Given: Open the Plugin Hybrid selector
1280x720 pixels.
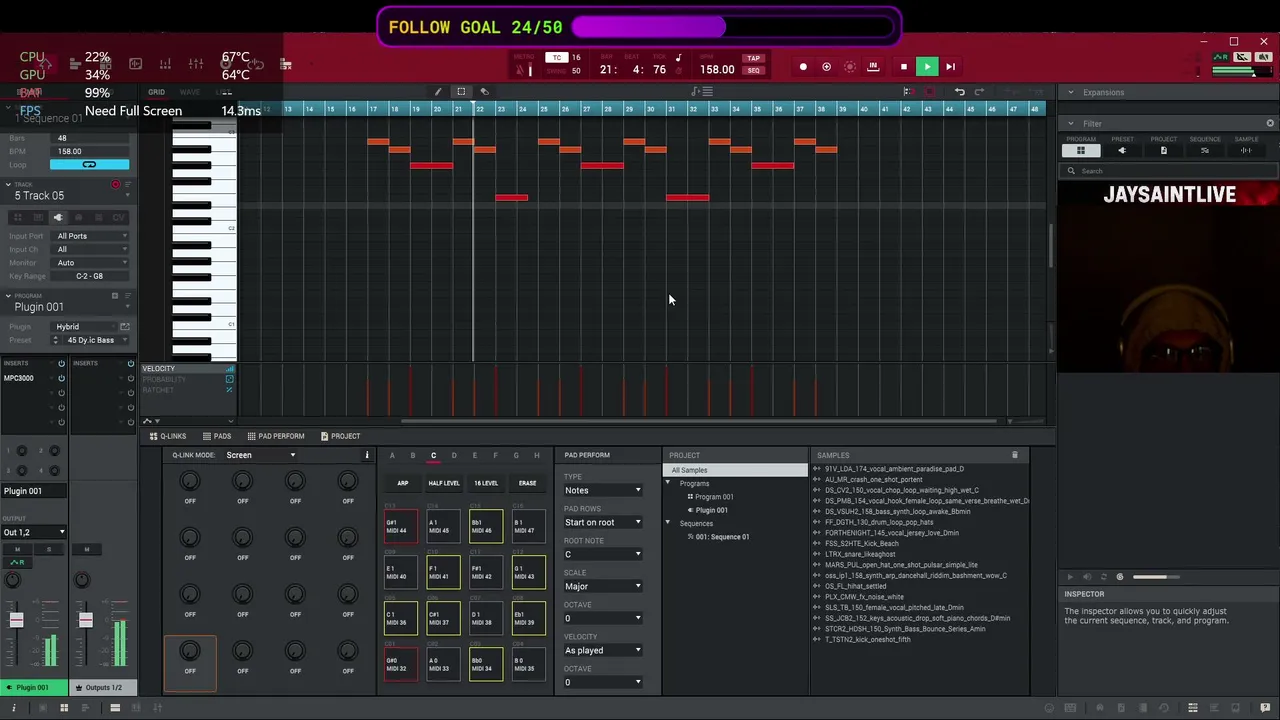Looking at the screenshot, I should (x=84, y=326).
